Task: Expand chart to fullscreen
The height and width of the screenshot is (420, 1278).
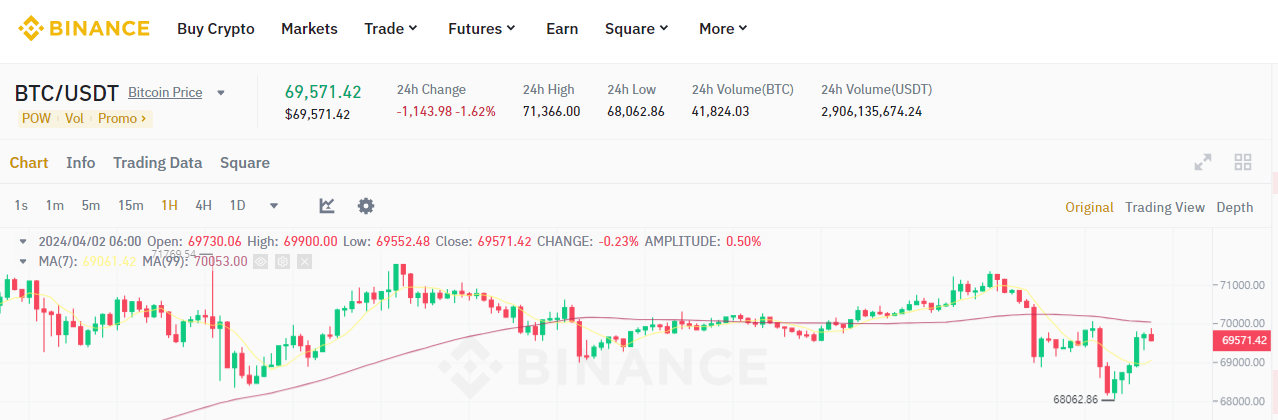Action: click(1203, 162)
